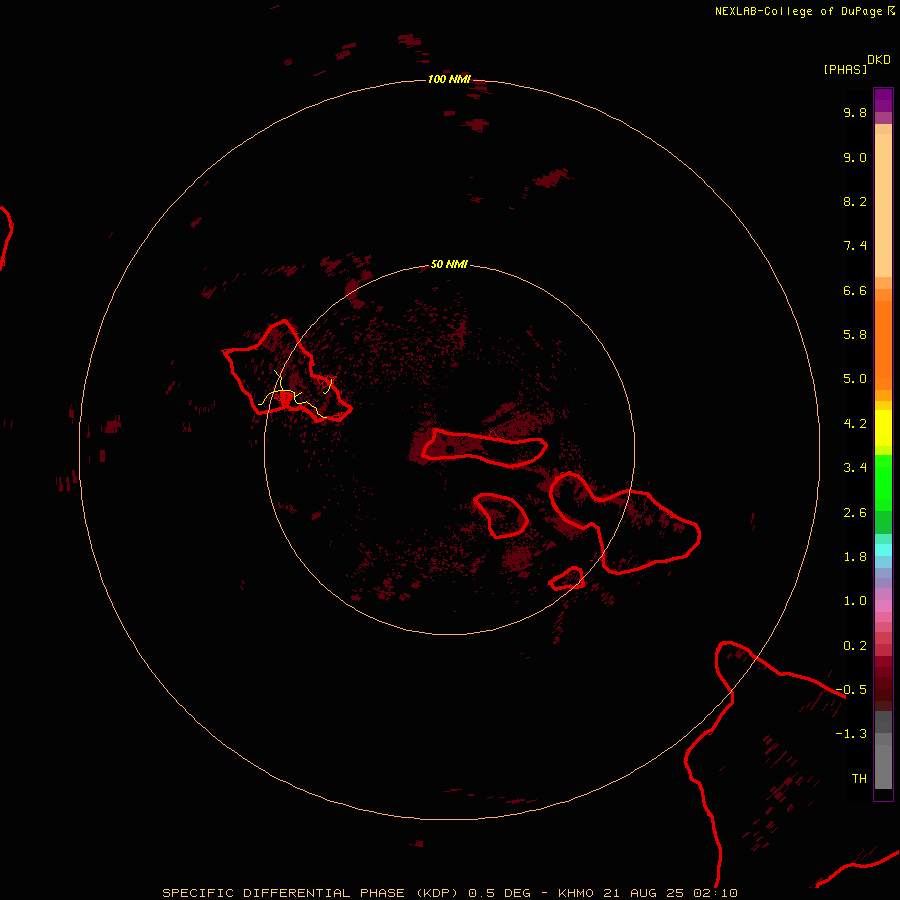Click the yellow road lines on Oahu
The width and height of the screenshot is (900, 900).
click(x=296, y=395)
